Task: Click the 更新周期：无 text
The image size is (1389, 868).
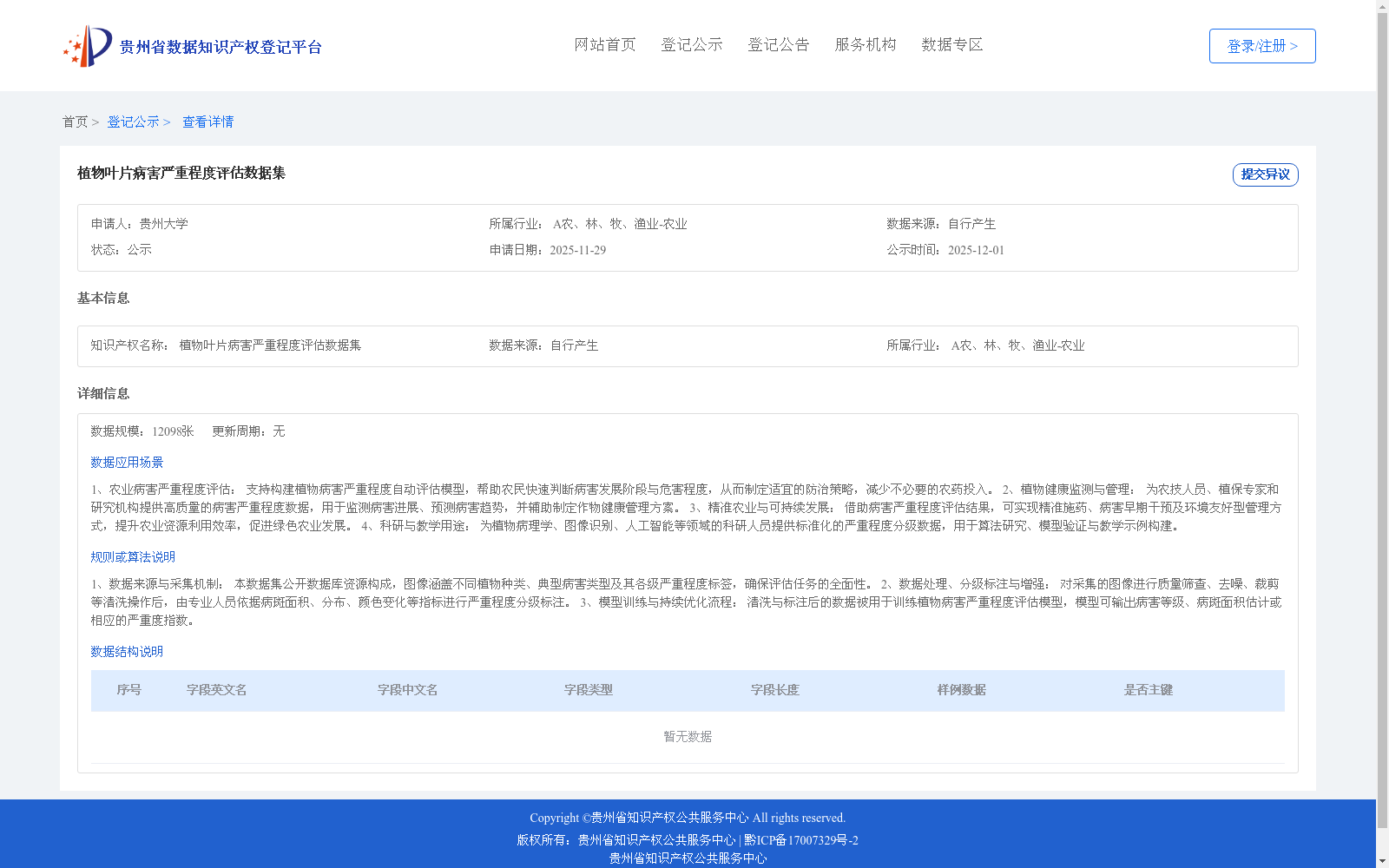Action: (x=248, y=431)
